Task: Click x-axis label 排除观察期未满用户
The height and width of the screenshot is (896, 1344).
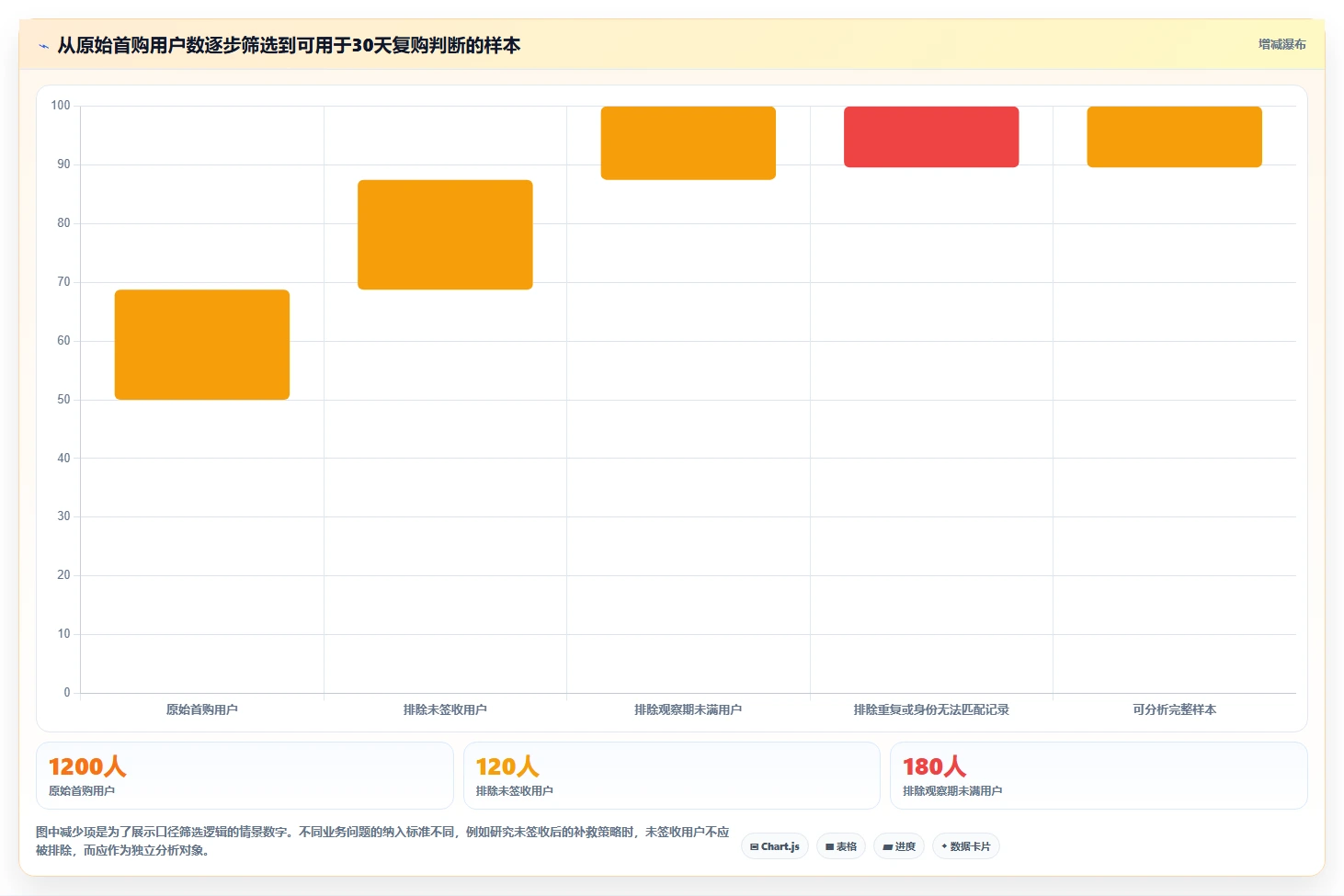Action: [689, 709]
